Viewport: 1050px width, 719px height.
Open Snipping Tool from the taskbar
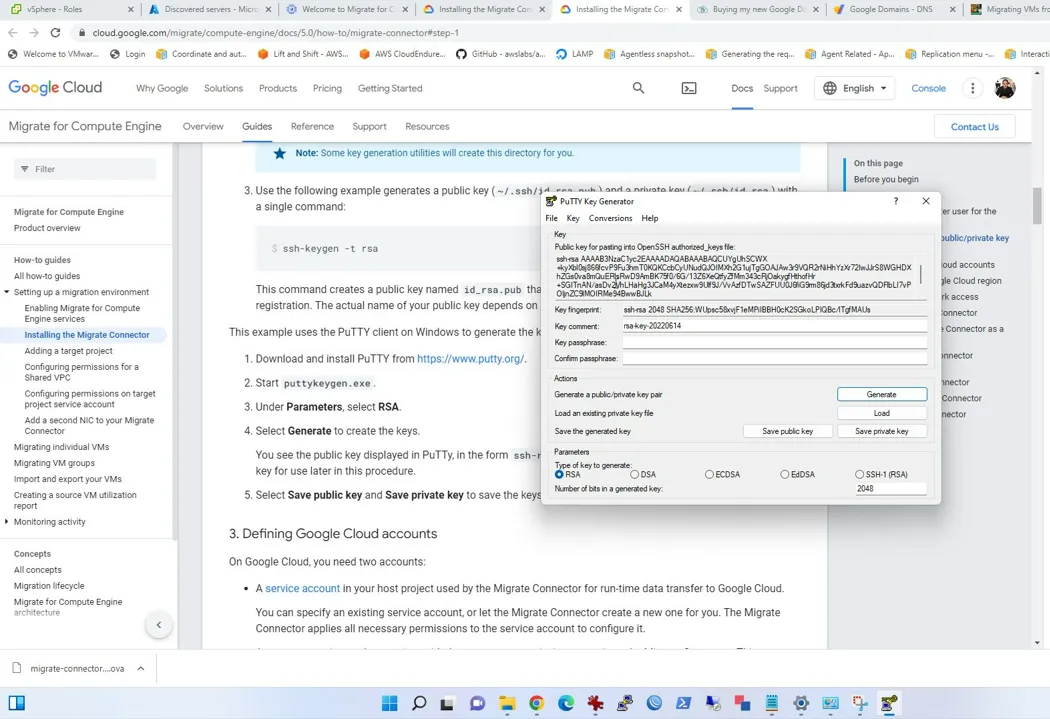pos(860,703)
